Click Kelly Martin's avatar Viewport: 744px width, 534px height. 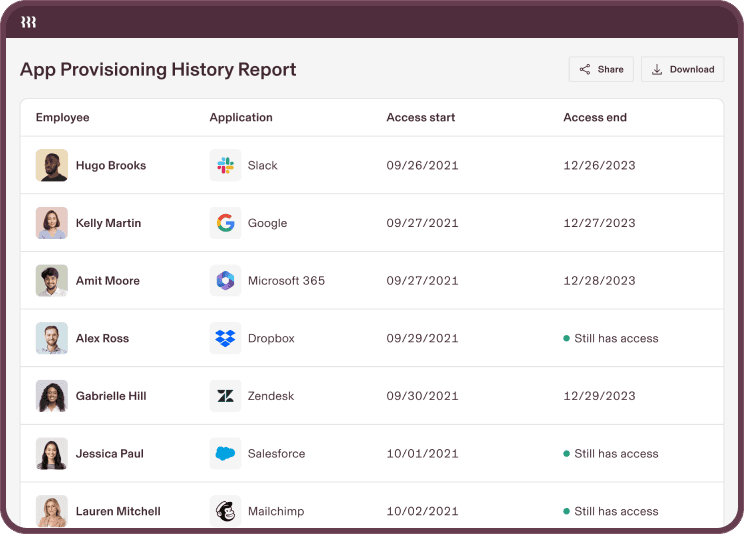pyautogui.click(x=52, y=223)
